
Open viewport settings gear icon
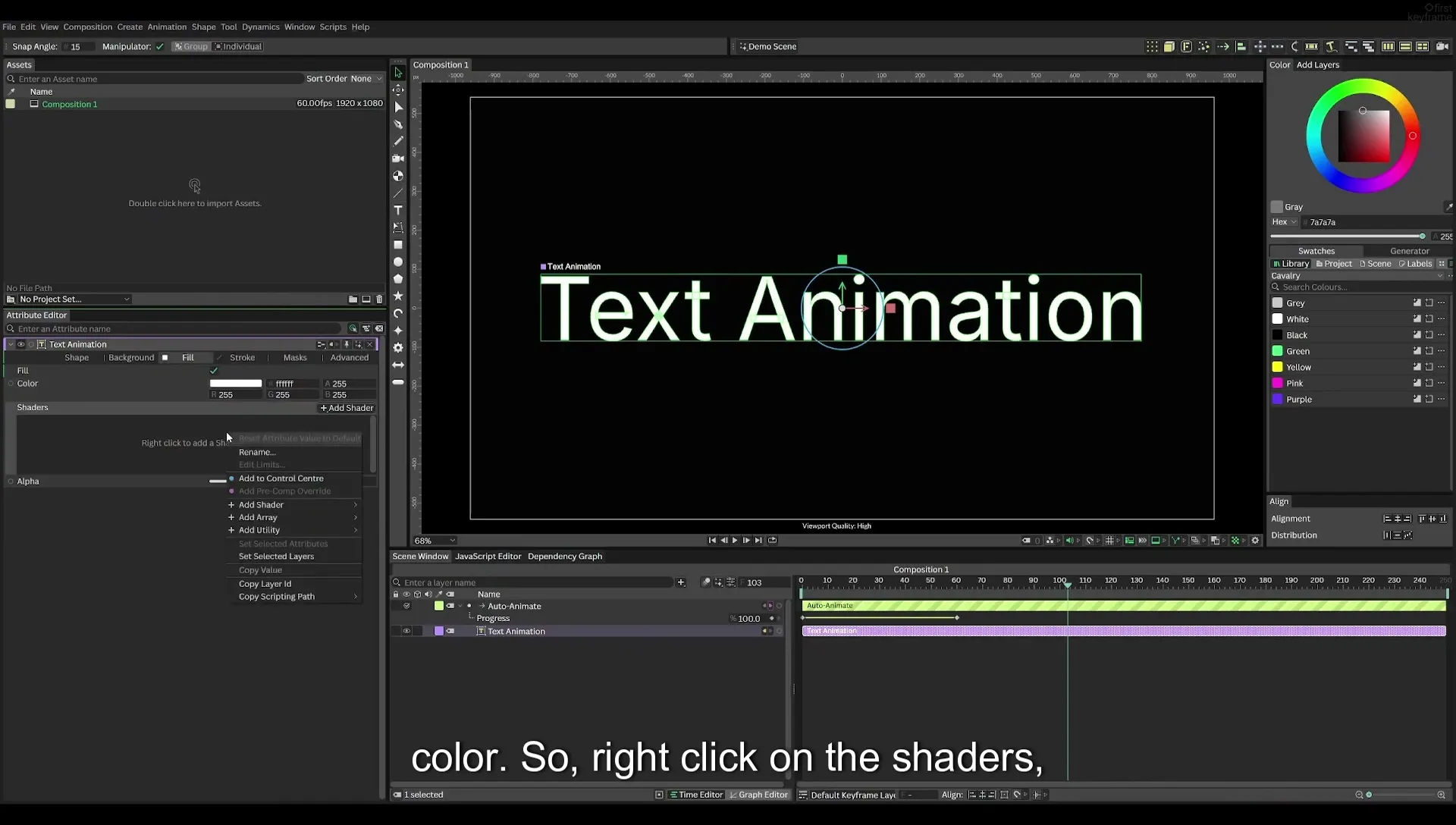click(x=1255, y=541)
